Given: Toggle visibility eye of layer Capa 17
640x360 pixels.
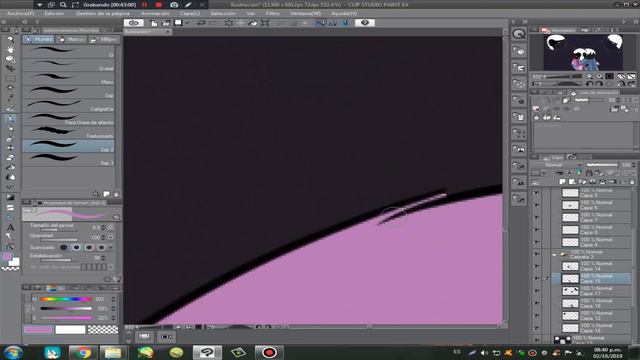Looking at the screenshot, I should tap(536, 291).
